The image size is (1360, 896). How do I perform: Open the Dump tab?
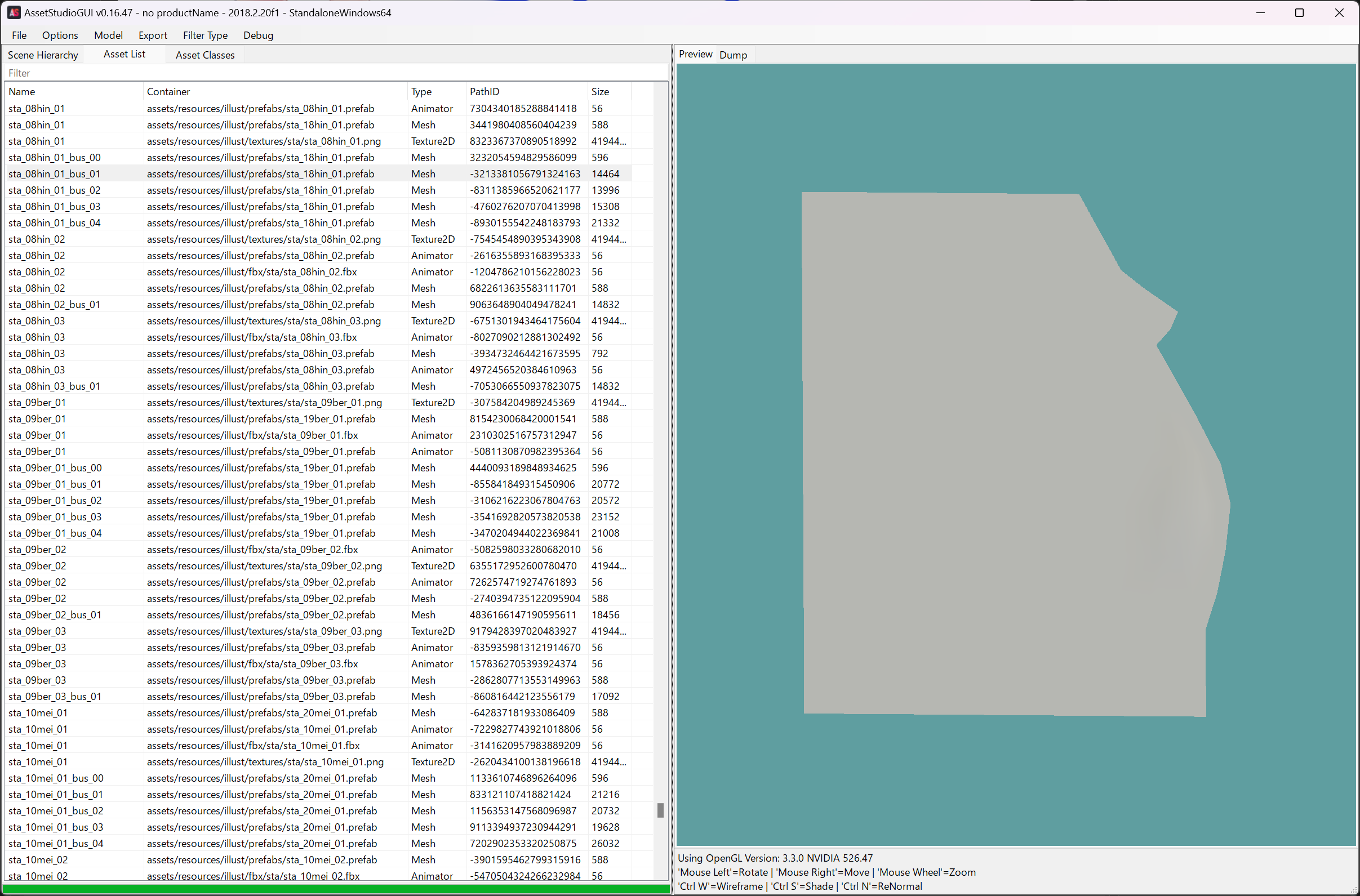tap(733, 55)
